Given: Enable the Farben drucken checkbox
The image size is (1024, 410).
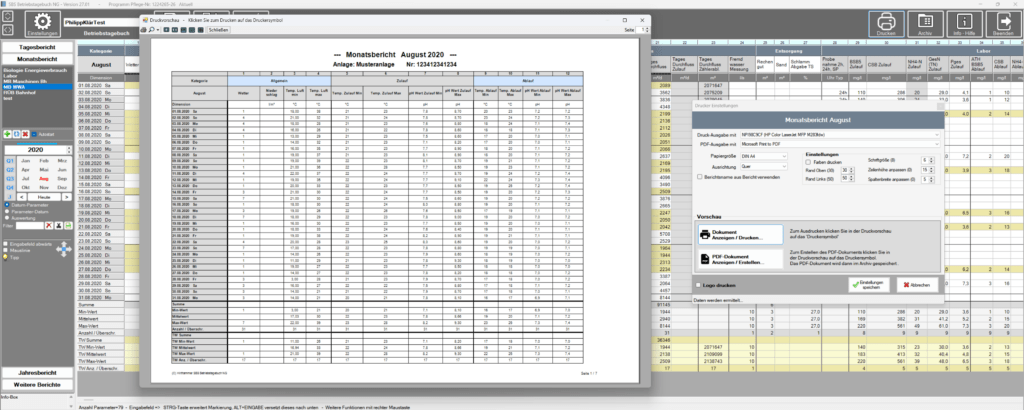Looking at the screenshot, I should pyautogui.click(x=808, y=161).
